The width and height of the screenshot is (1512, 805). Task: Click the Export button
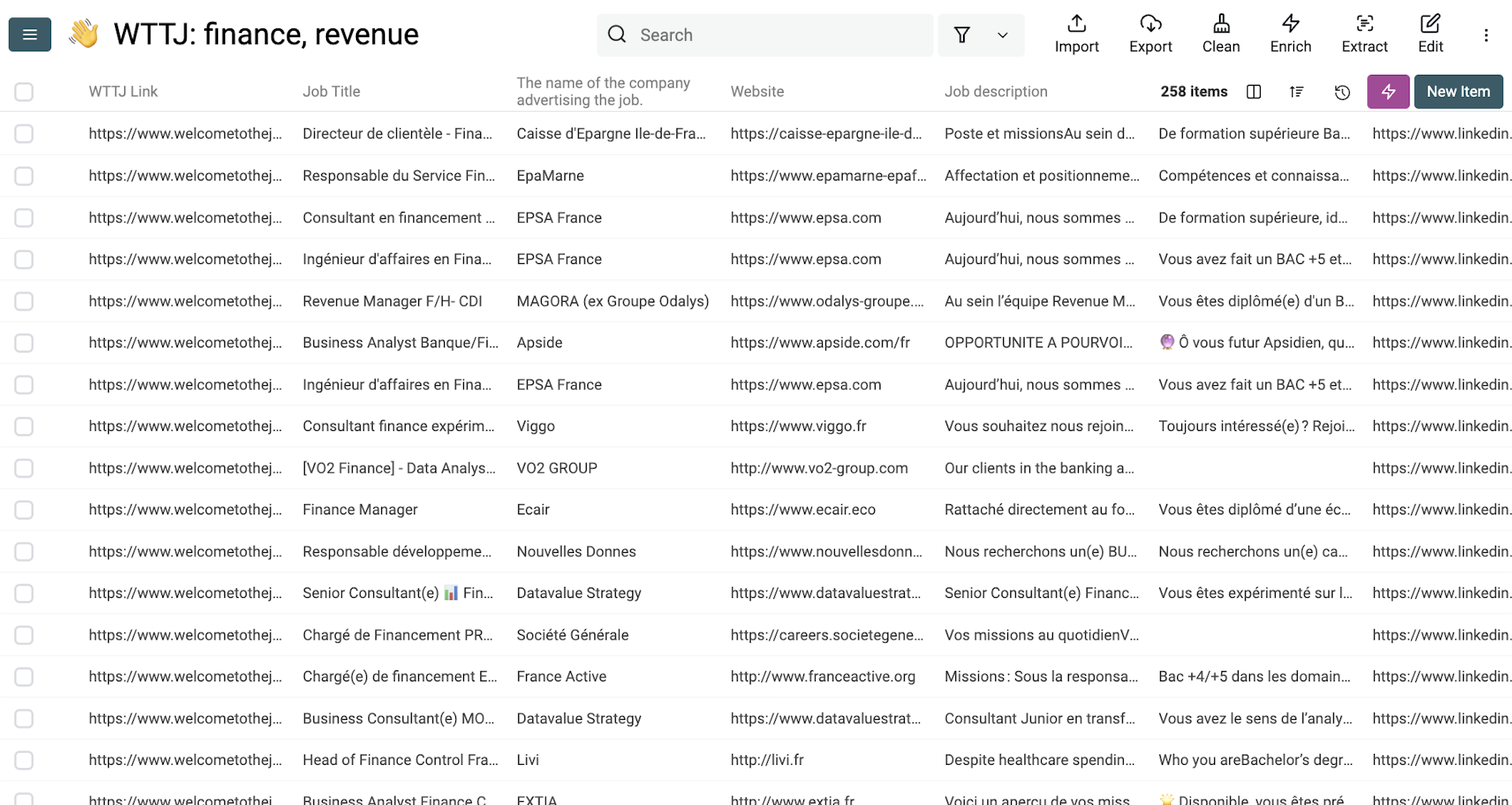[x=1151, y=35]
